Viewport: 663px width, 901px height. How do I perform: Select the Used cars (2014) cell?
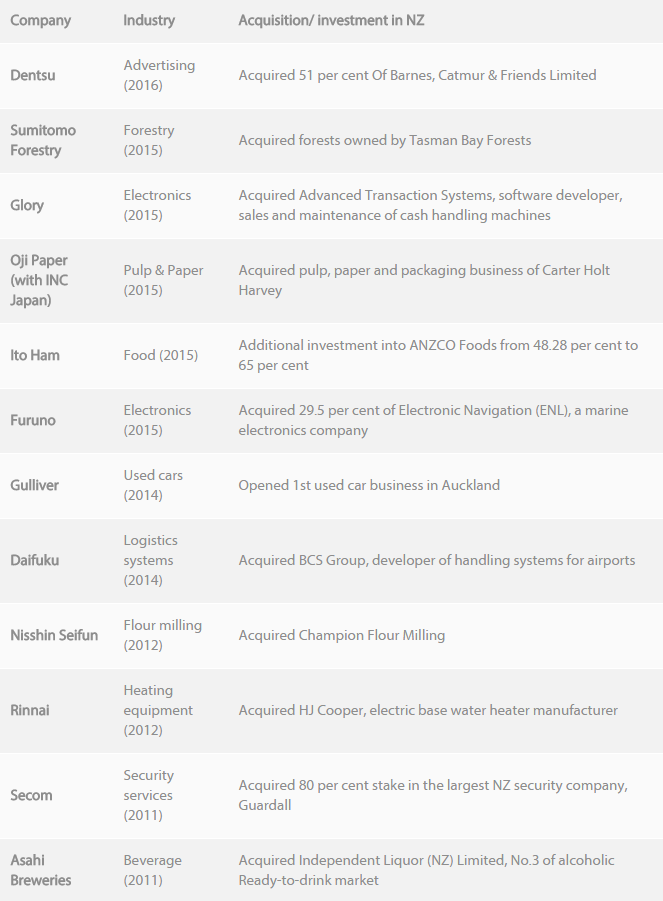tap(153, 485)
